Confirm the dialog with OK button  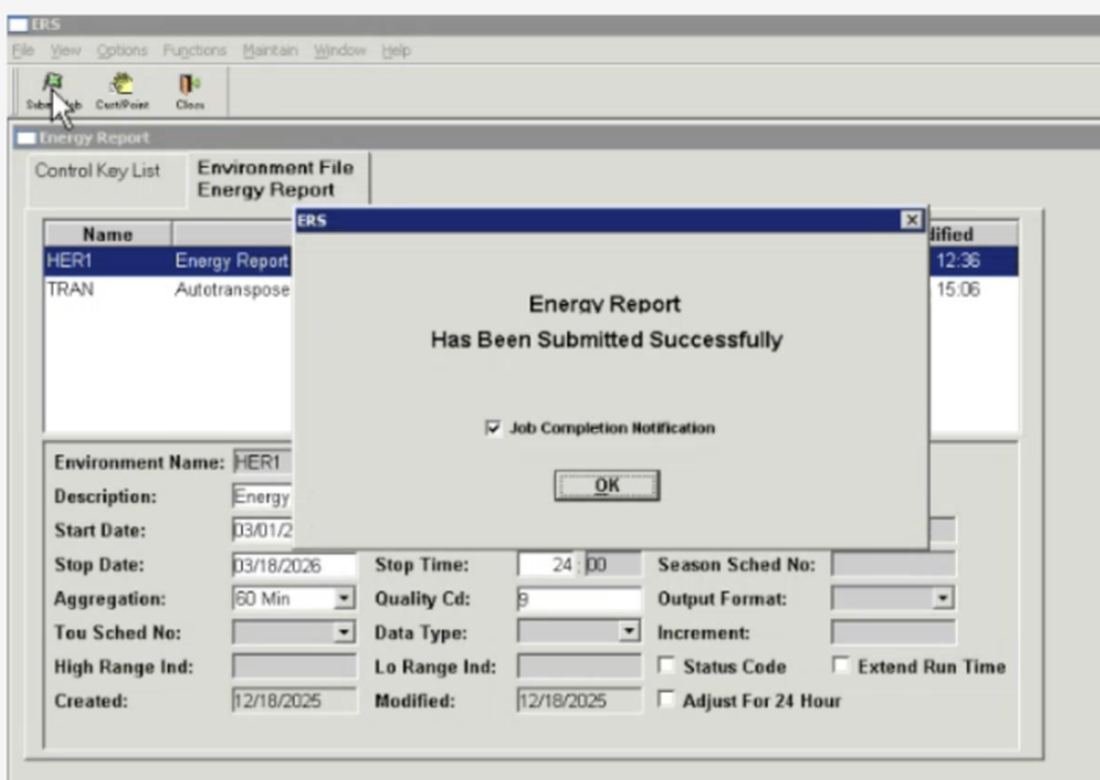point(607,485)
